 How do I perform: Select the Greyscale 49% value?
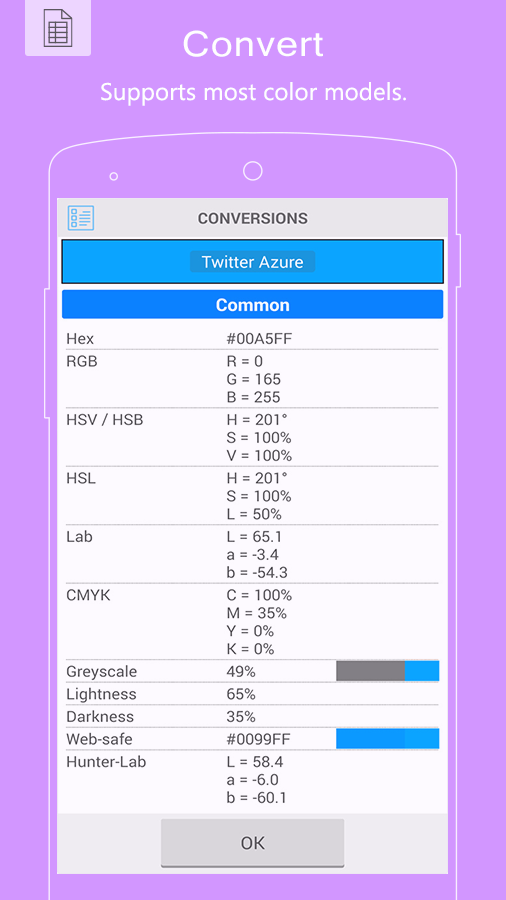point(241,672)
